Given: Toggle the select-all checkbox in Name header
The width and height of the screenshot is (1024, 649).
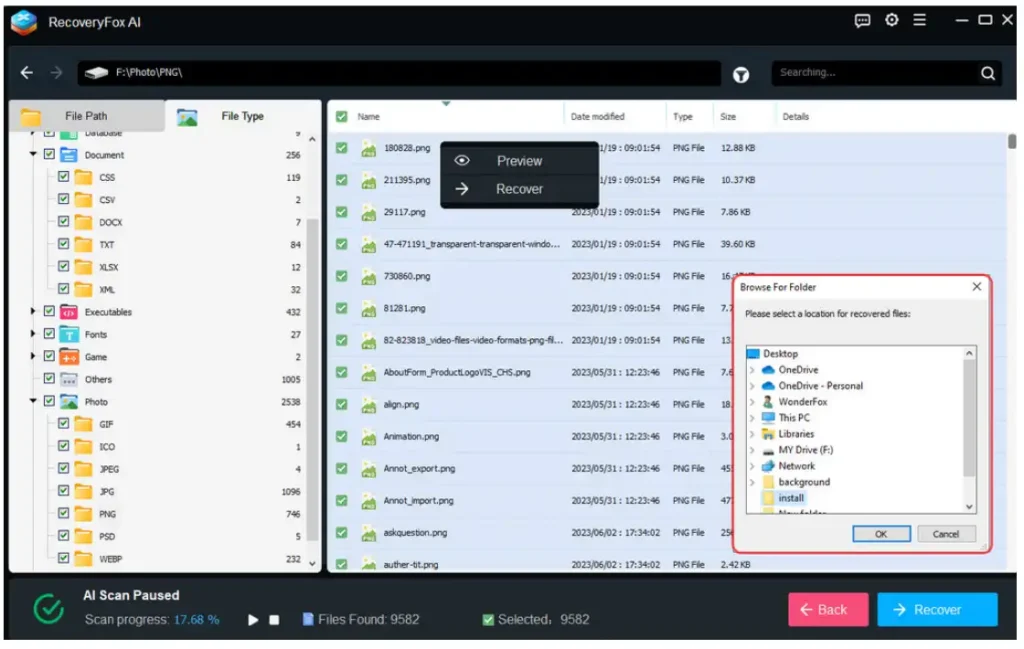Looking at the screenshot, I should [342, 117].
